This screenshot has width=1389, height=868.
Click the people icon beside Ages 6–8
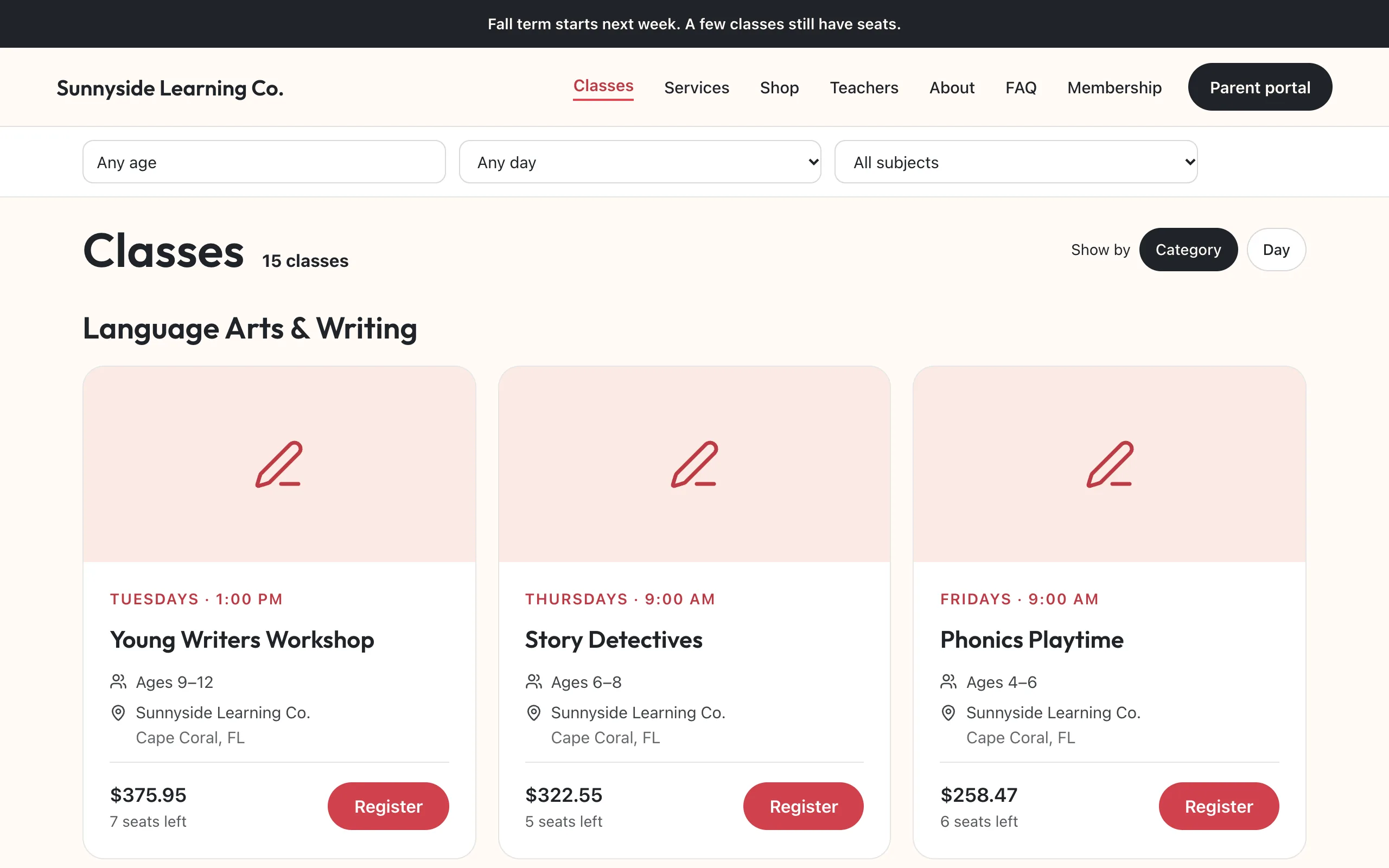coord(534,681)
